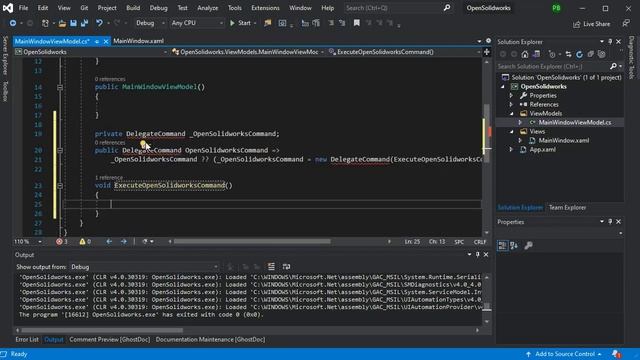The image size is (640, 360).
Task: Toggle auto-hide pin on Output panel
Action: [478, 255]
